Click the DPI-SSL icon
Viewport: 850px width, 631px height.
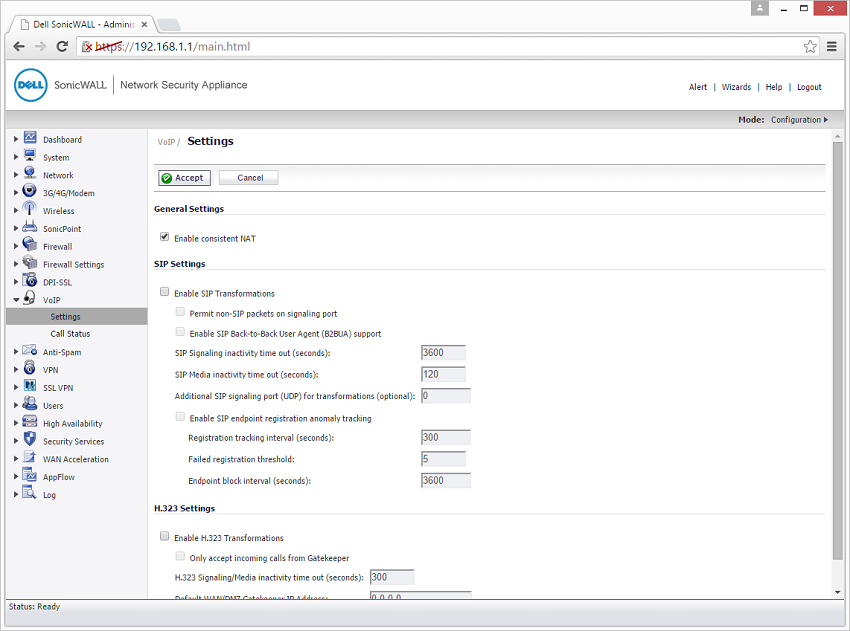(x=30, y=281)
